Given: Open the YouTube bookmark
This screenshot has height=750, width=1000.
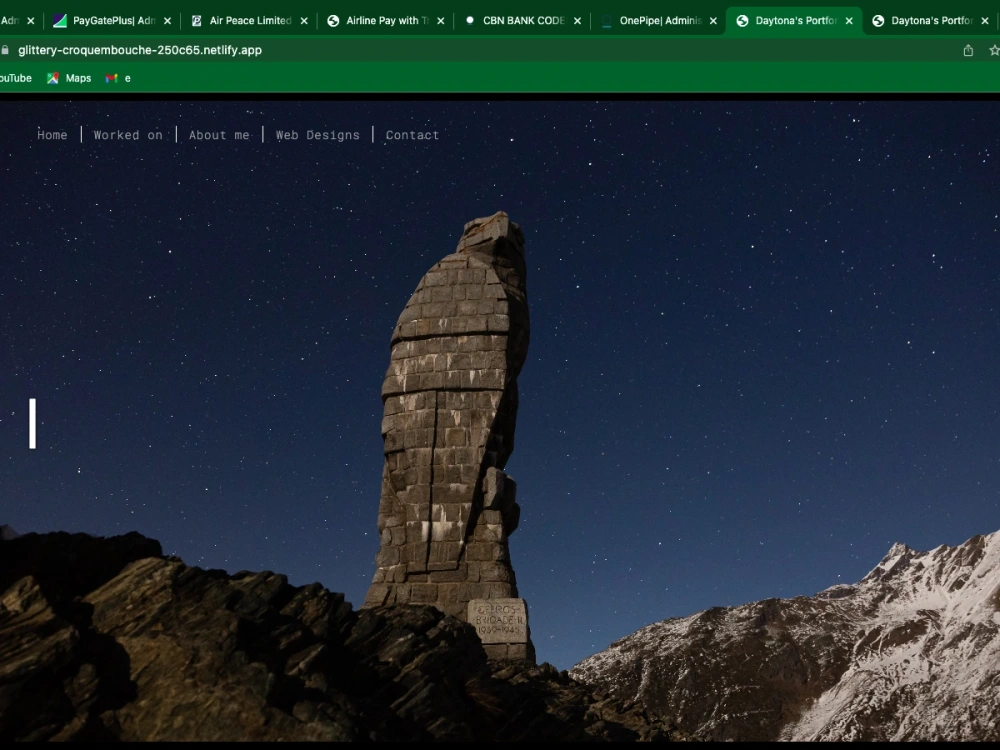Looking at the screenshot, I should pyautogui.click(x=16, y=78).
